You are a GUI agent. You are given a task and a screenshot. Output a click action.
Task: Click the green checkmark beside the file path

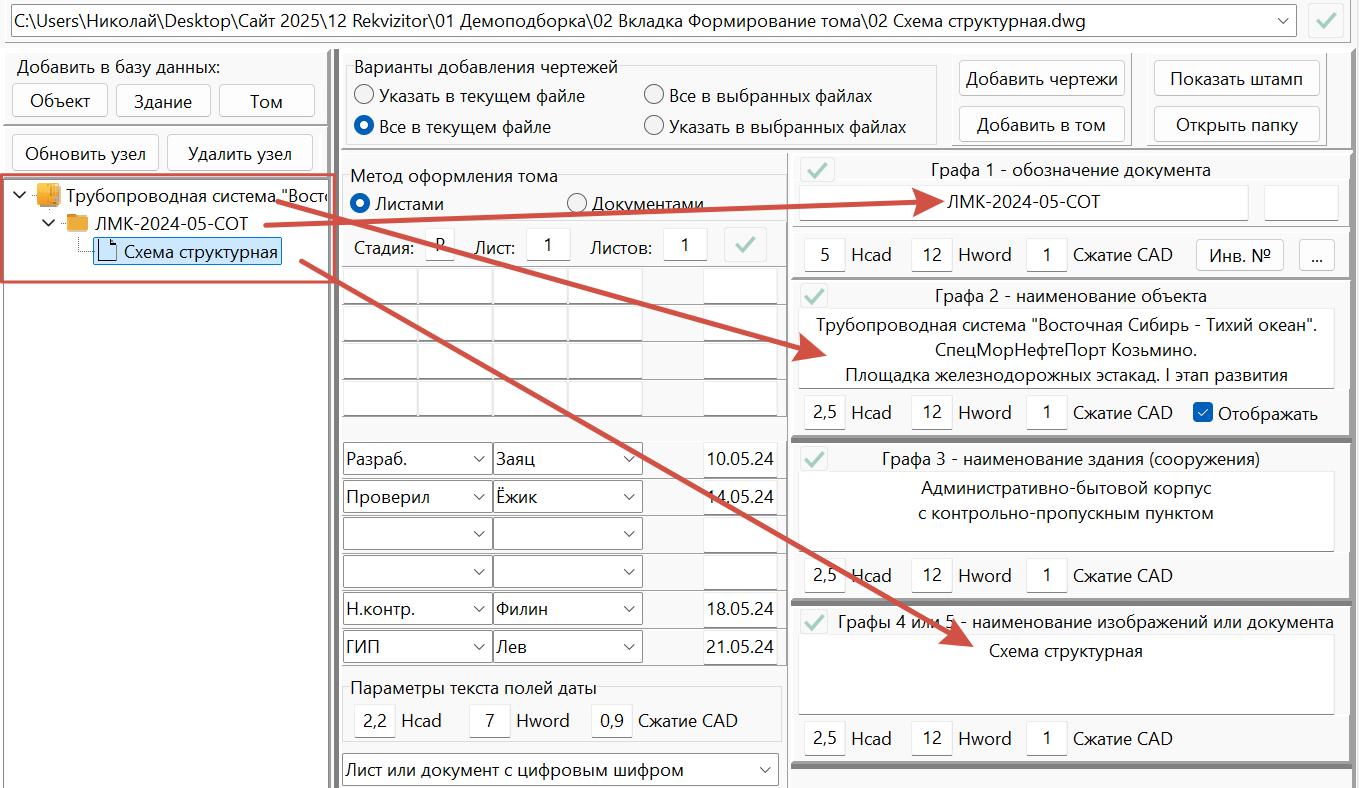coord(1326,21)
